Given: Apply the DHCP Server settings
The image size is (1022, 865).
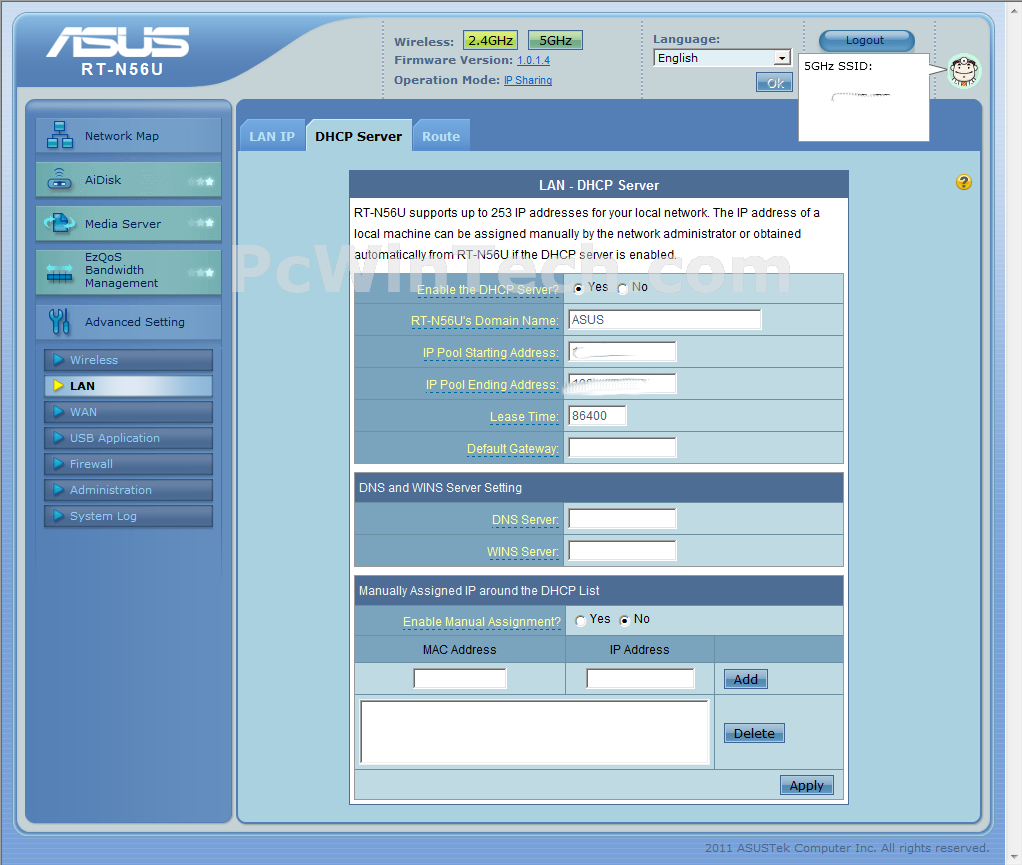Looking at the screenshot, I should (806, 785).
